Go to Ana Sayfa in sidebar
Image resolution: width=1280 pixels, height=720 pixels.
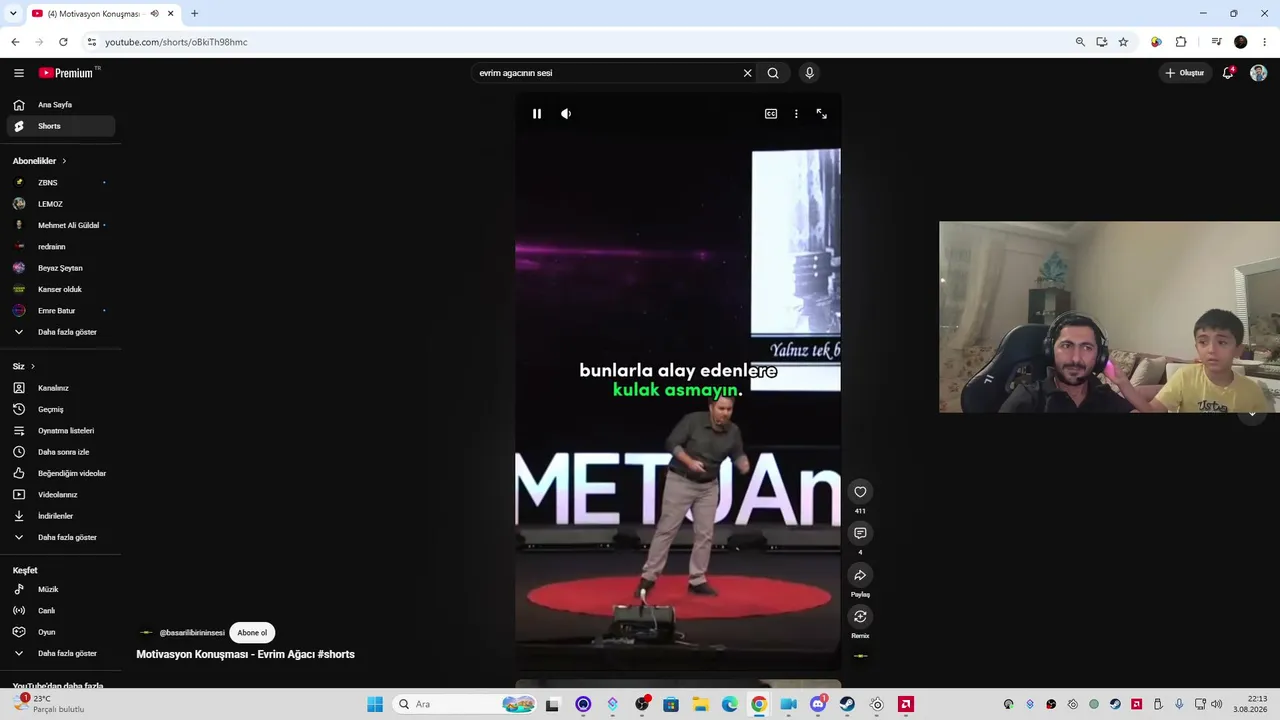pos(61,105)
